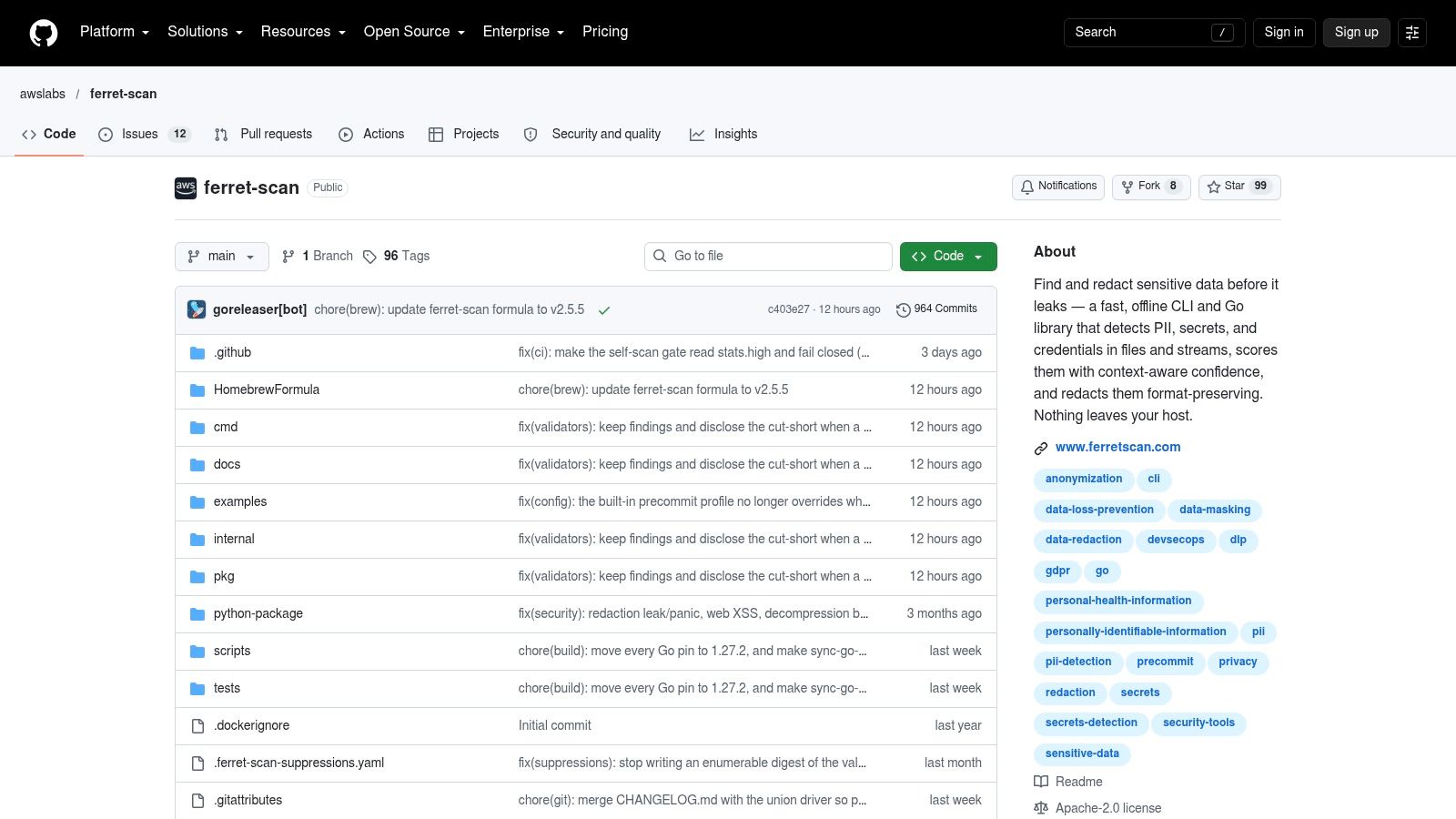This screenshot has width=1456, height=819.
Task: Switch to the Projects tab
Action: [464, 135]
